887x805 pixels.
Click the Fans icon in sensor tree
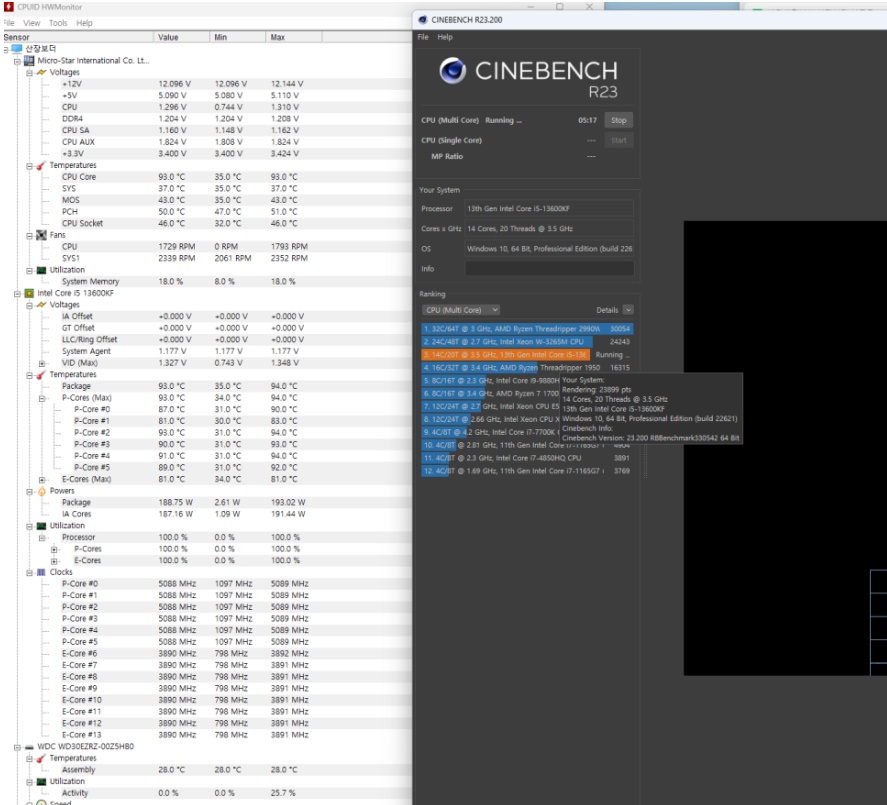[x=41, y=235]
